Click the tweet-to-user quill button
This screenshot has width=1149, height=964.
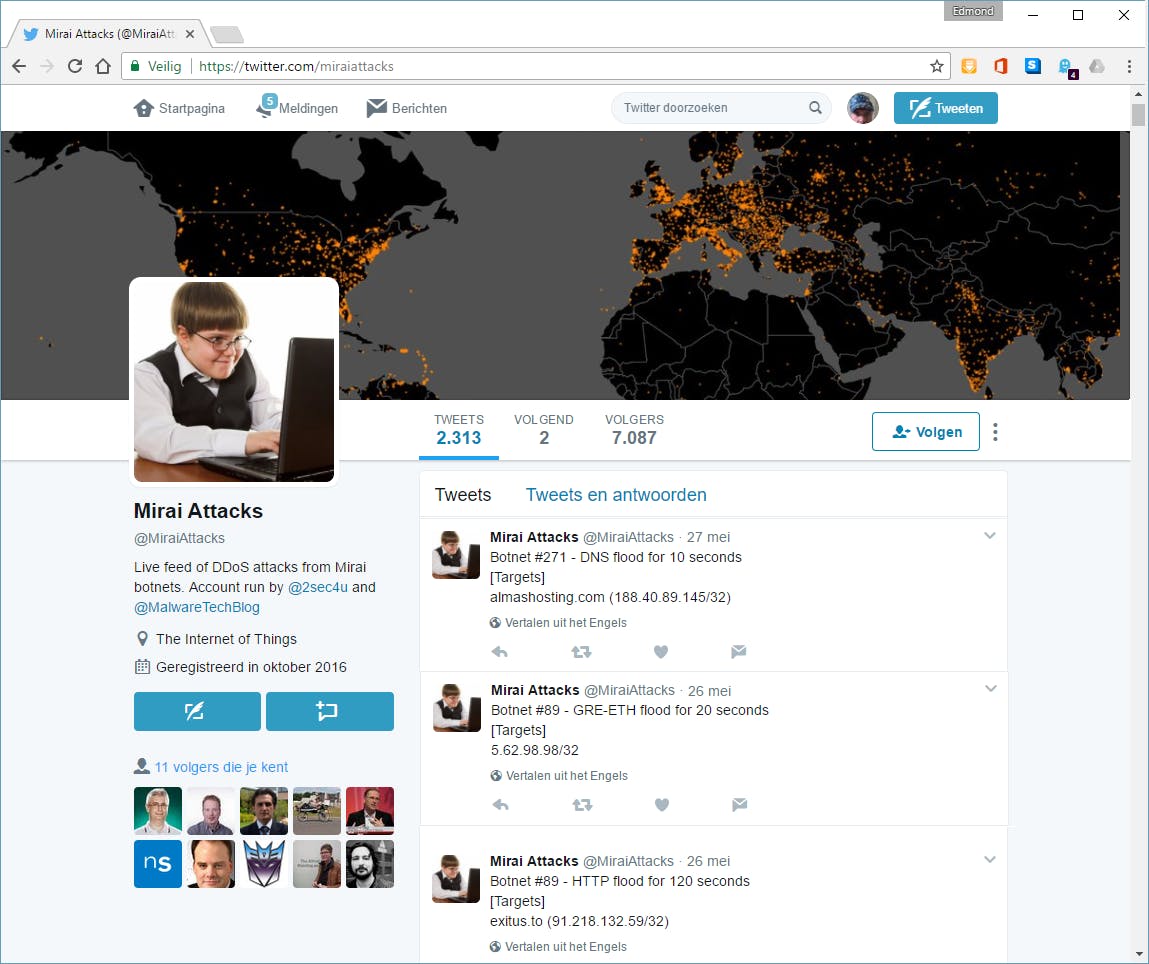coord(197,711)
